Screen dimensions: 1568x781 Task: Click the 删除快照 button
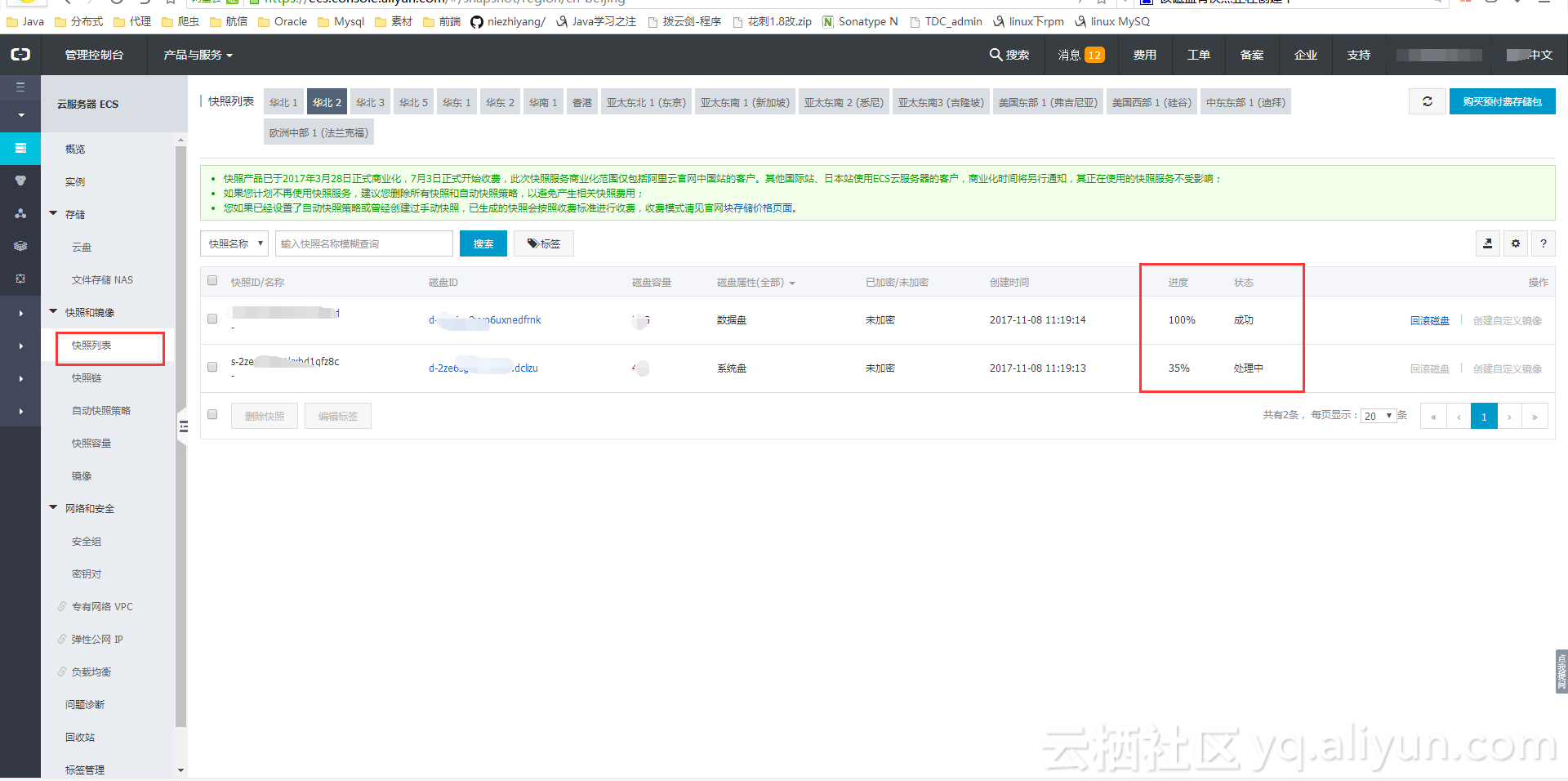point(265,416)
